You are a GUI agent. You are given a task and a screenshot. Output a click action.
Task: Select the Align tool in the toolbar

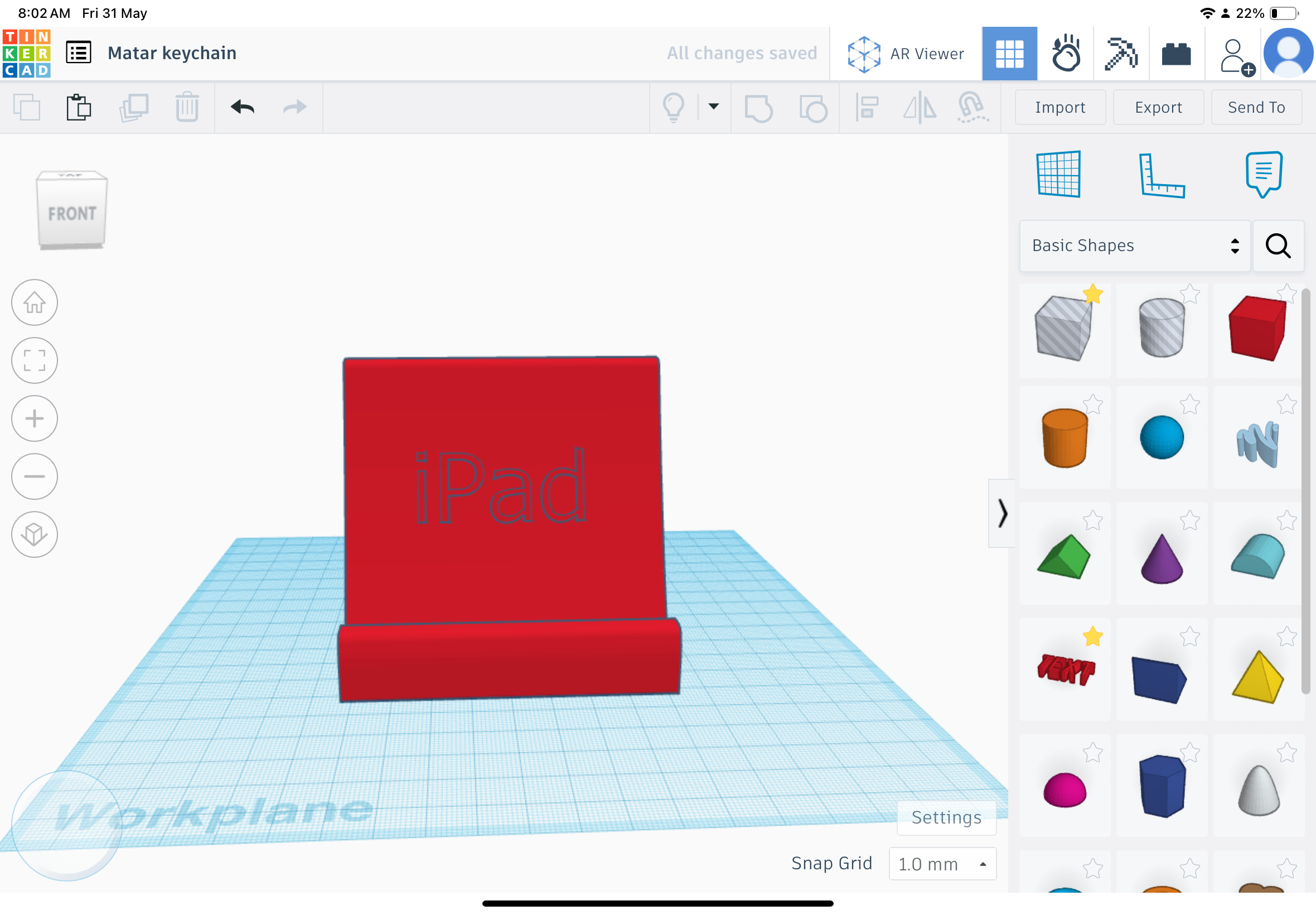[867, 107]
